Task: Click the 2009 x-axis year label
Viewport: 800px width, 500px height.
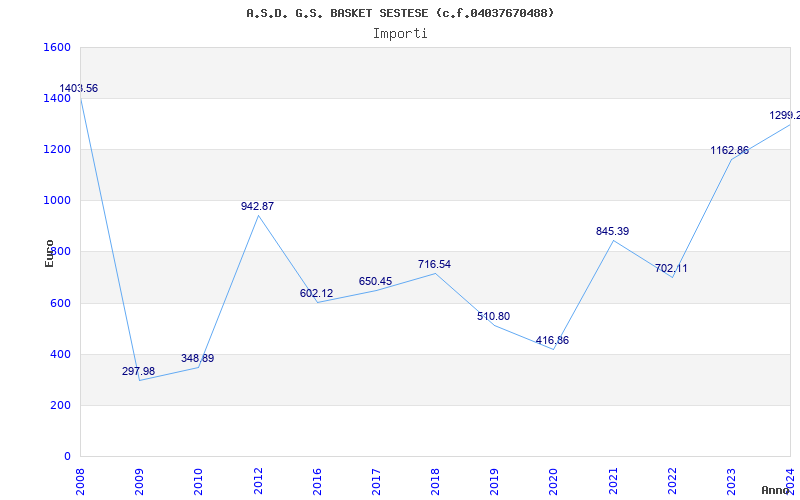Action: (x=139, y=481)
